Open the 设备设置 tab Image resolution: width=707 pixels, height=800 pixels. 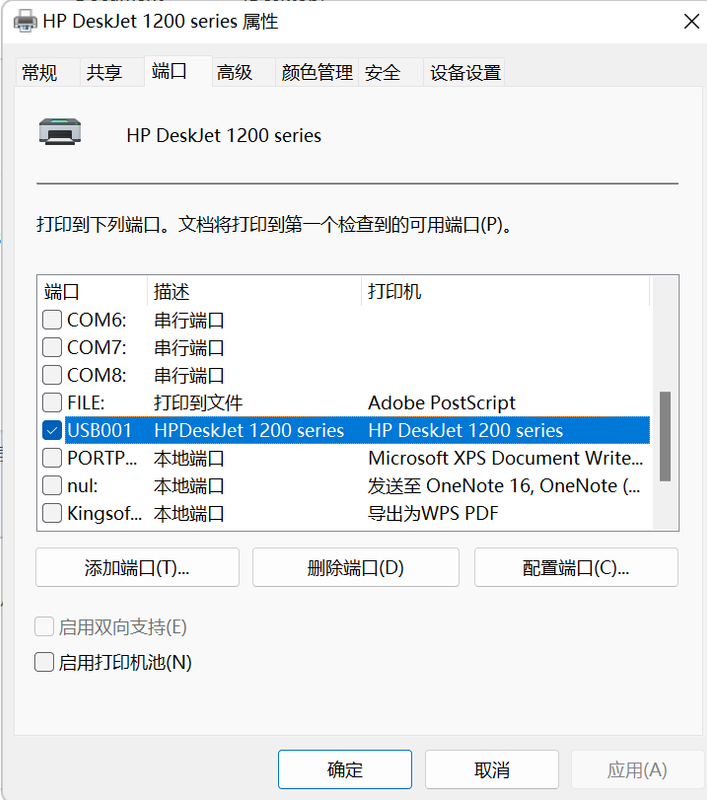[465, 72]
